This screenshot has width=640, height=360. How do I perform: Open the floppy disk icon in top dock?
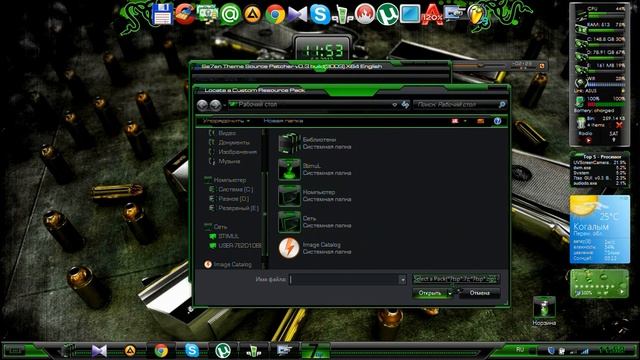(x=162, y=14)
